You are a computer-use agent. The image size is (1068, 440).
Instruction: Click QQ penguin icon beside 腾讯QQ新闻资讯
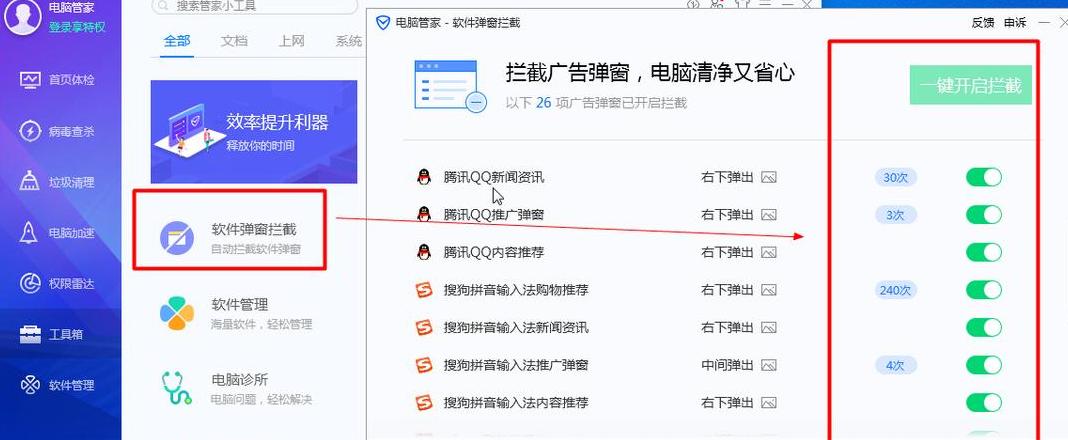coord(424,177)
